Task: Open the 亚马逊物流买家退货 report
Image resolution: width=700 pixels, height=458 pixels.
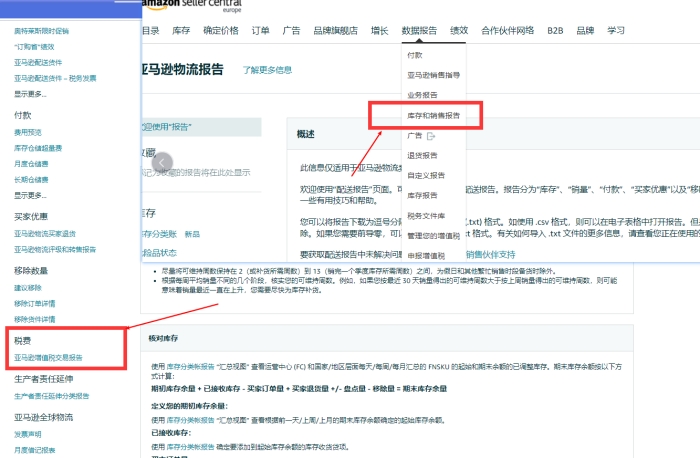Action: 45,234
